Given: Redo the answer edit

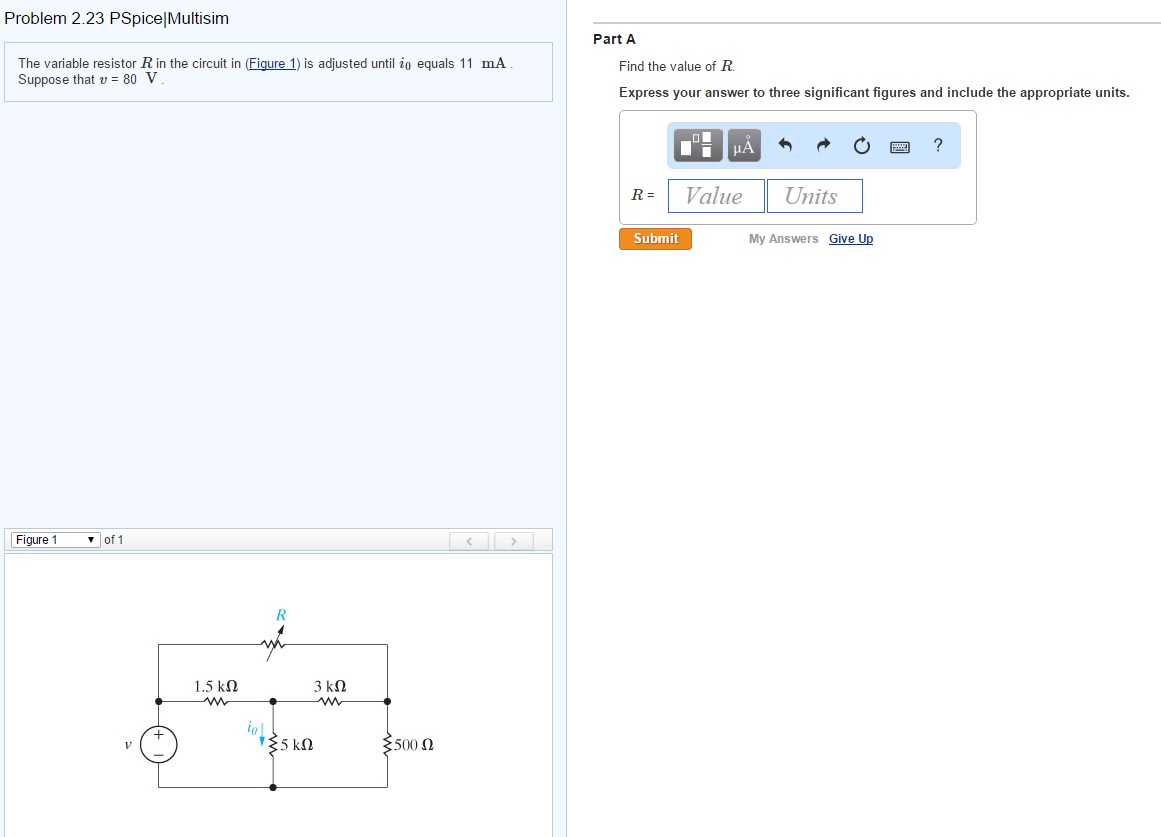Looking at the screenshot, I should 822,144.
